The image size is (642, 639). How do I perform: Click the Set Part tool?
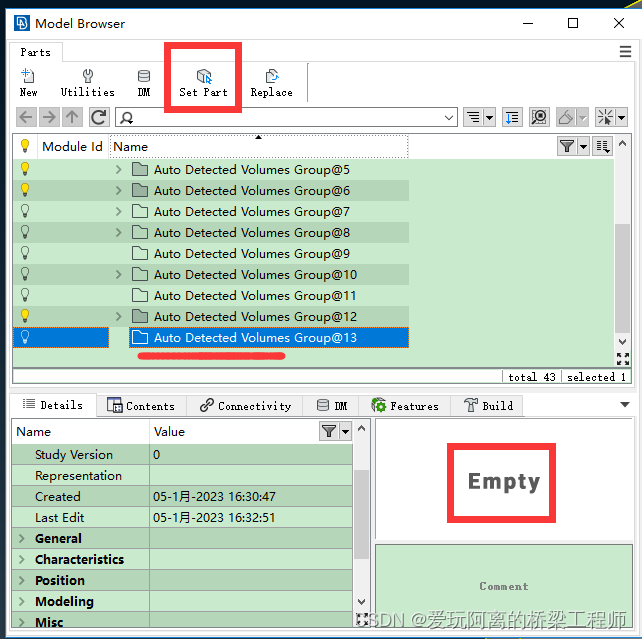point(203,82)
